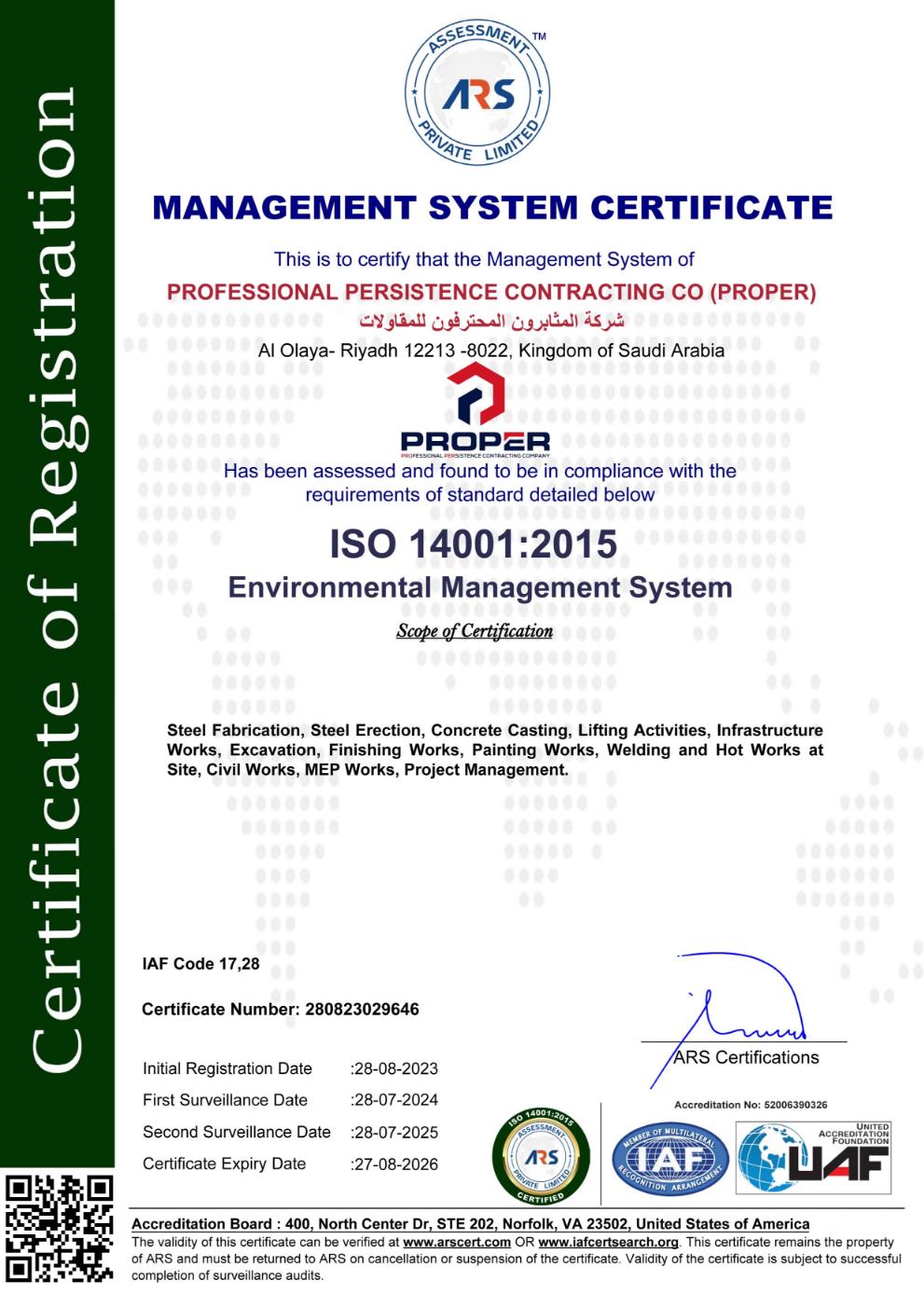Click the certificate number 280823029646

[x=362, y=1009]
